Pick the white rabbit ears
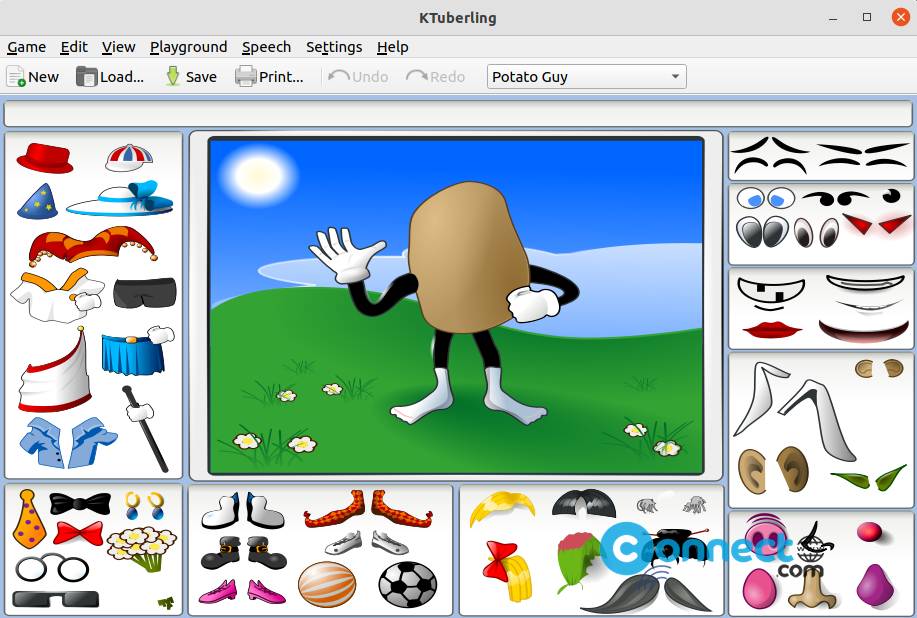This screenshot has height=618, width=917. [x=793, y=410]
